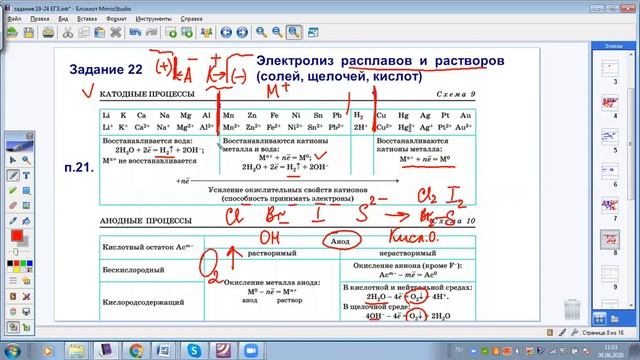This screenshot has height=360, width=640.
Task: Zoom in with magnifier plus icon
Action: click(262, 32)
